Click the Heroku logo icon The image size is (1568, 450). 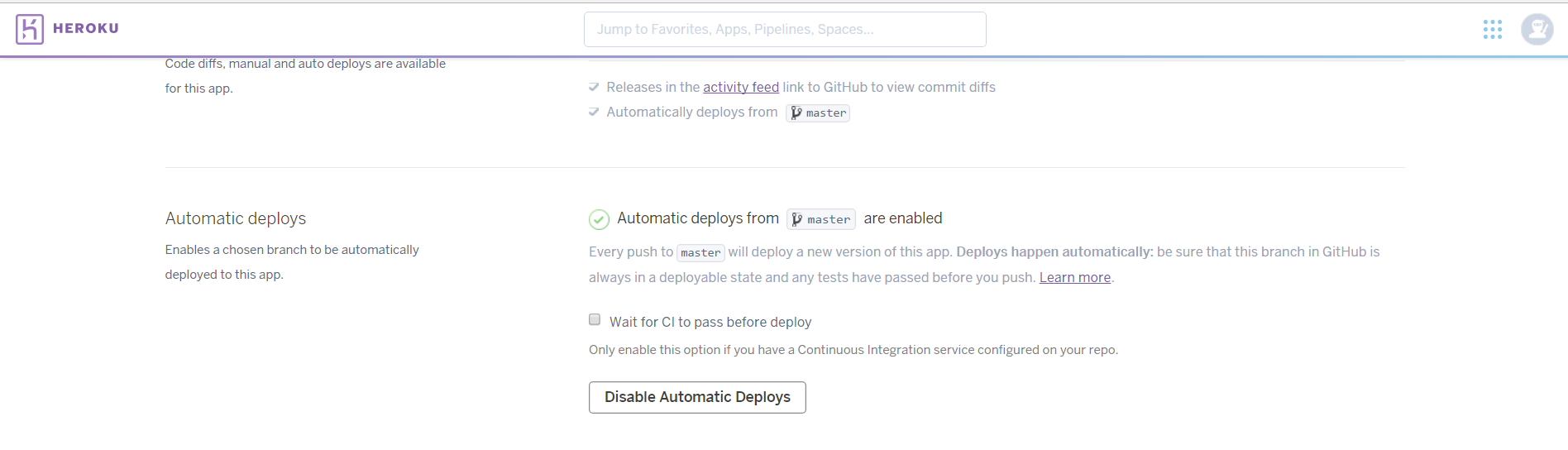click(x=29, y=29)
